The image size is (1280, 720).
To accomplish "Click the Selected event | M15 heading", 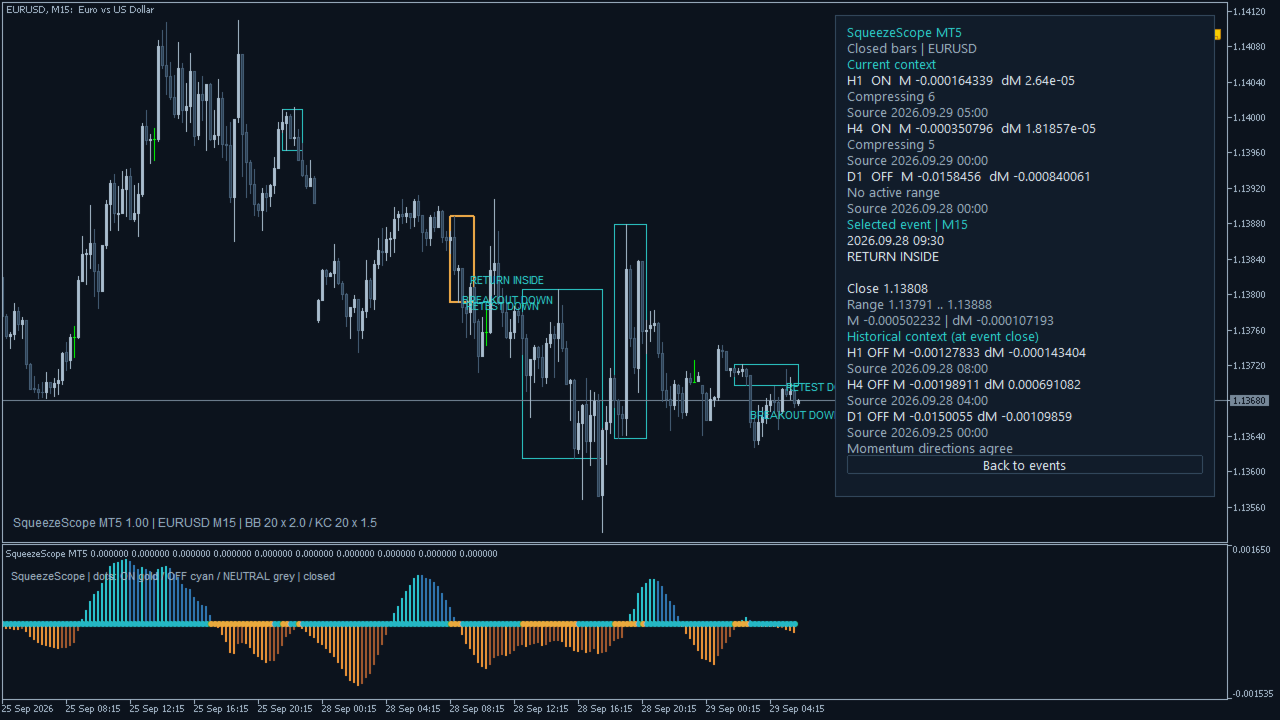I will coord(907,224).
